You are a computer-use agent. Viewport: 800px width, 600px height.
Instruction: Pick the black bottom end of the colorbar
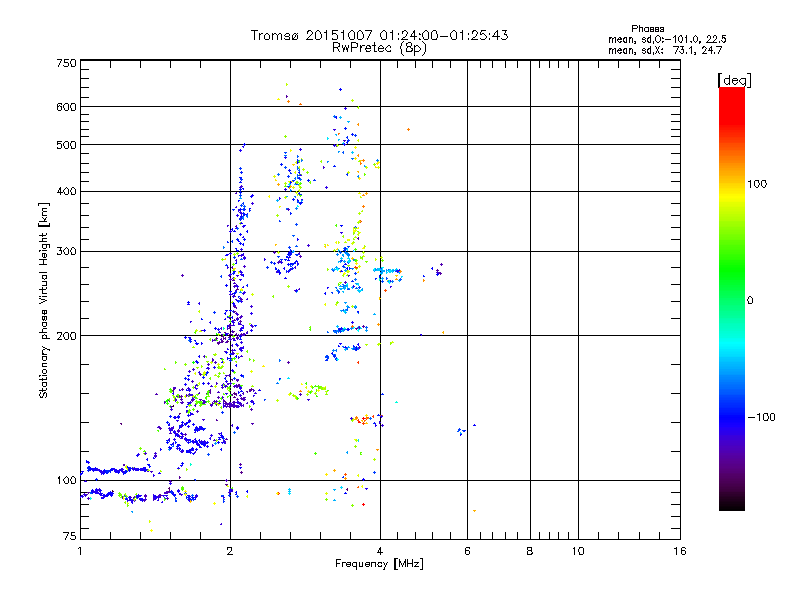pos(732,503)
